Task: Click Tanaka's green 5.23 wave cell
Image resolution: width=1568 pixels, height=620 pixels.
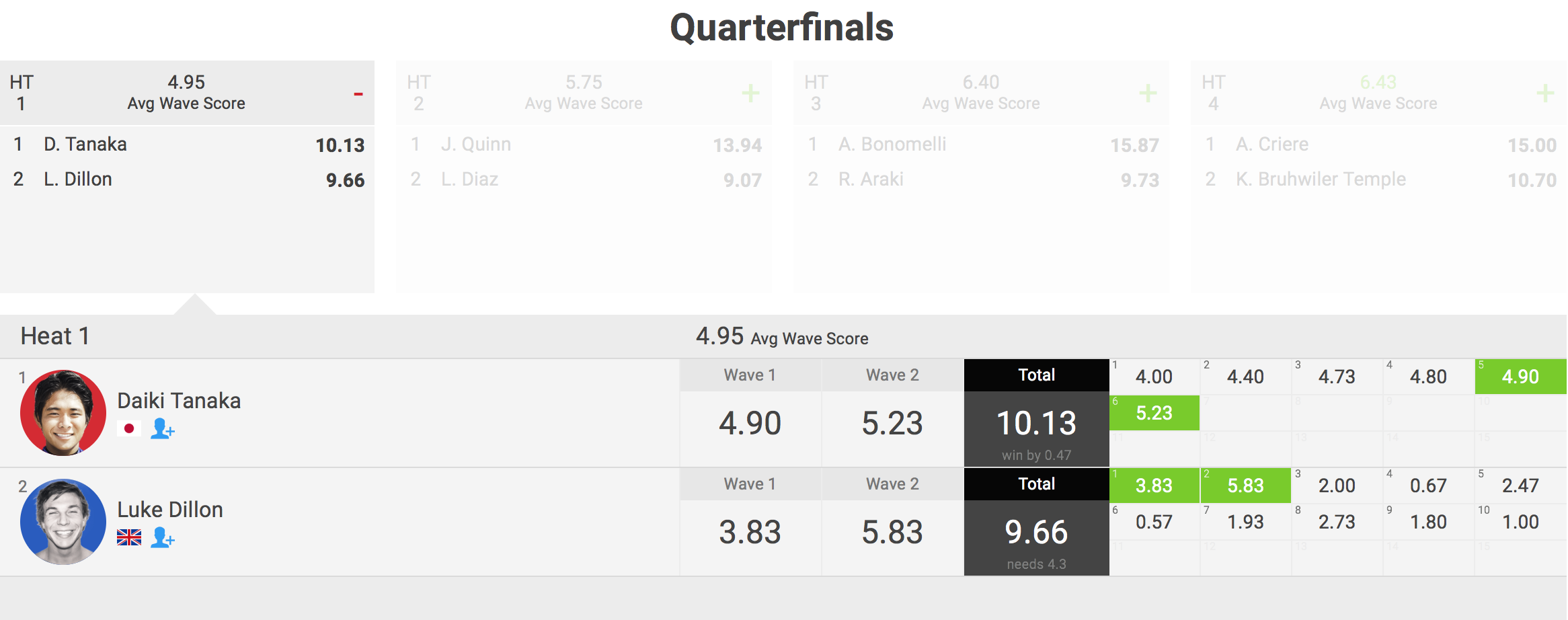Action: [x=1154, y=413]
